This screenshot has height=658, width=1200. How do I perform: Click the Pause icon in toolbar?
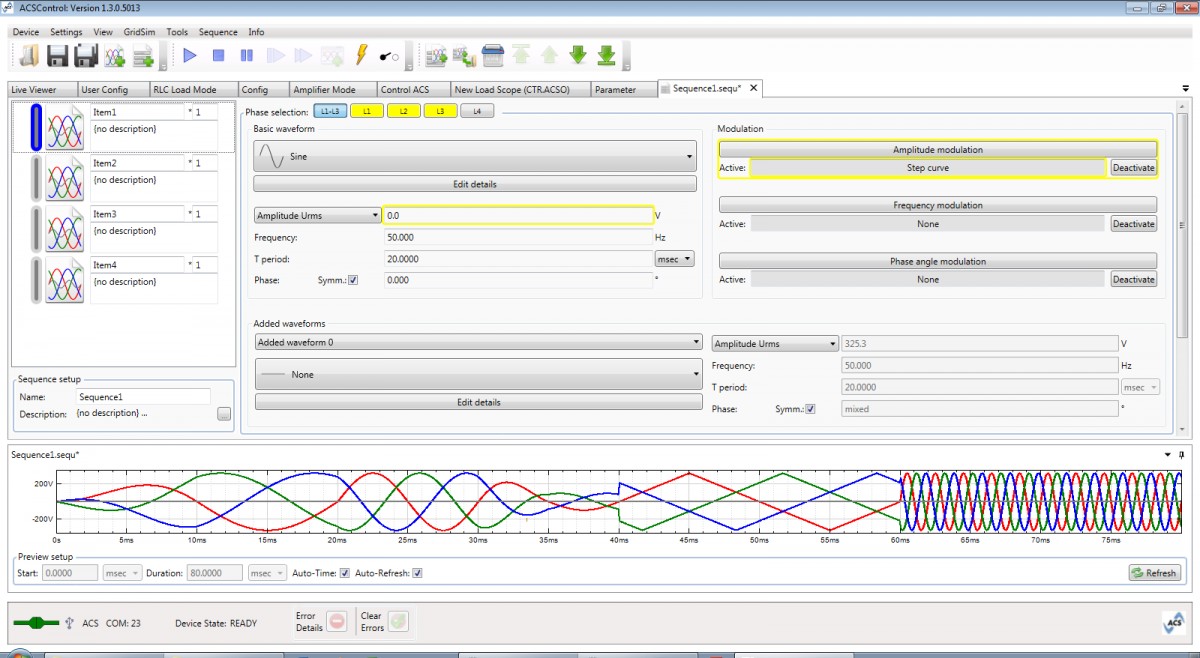pyautogui.click(x=247, y=56)
